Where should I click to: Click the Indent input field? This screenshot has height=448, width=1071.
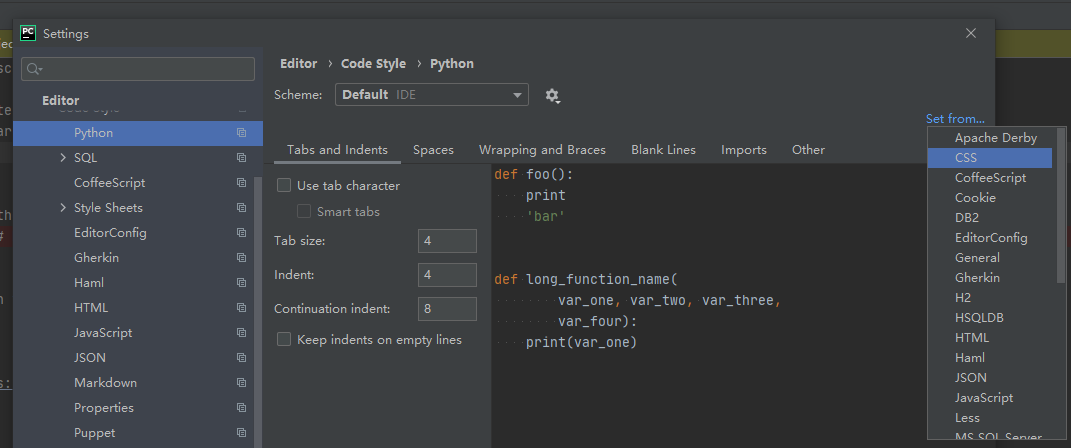pos(447,275)
